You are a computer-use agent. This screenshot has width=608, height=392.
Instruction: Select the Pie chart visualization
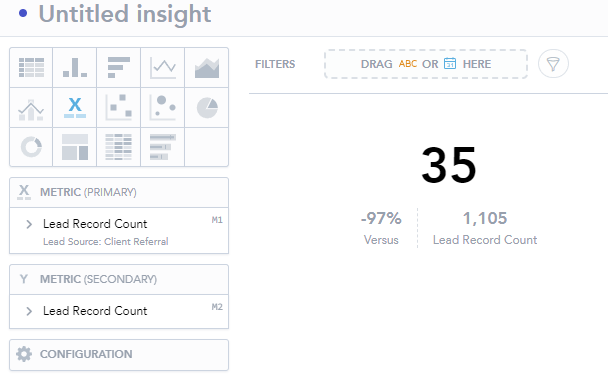(x=207, y=107)
